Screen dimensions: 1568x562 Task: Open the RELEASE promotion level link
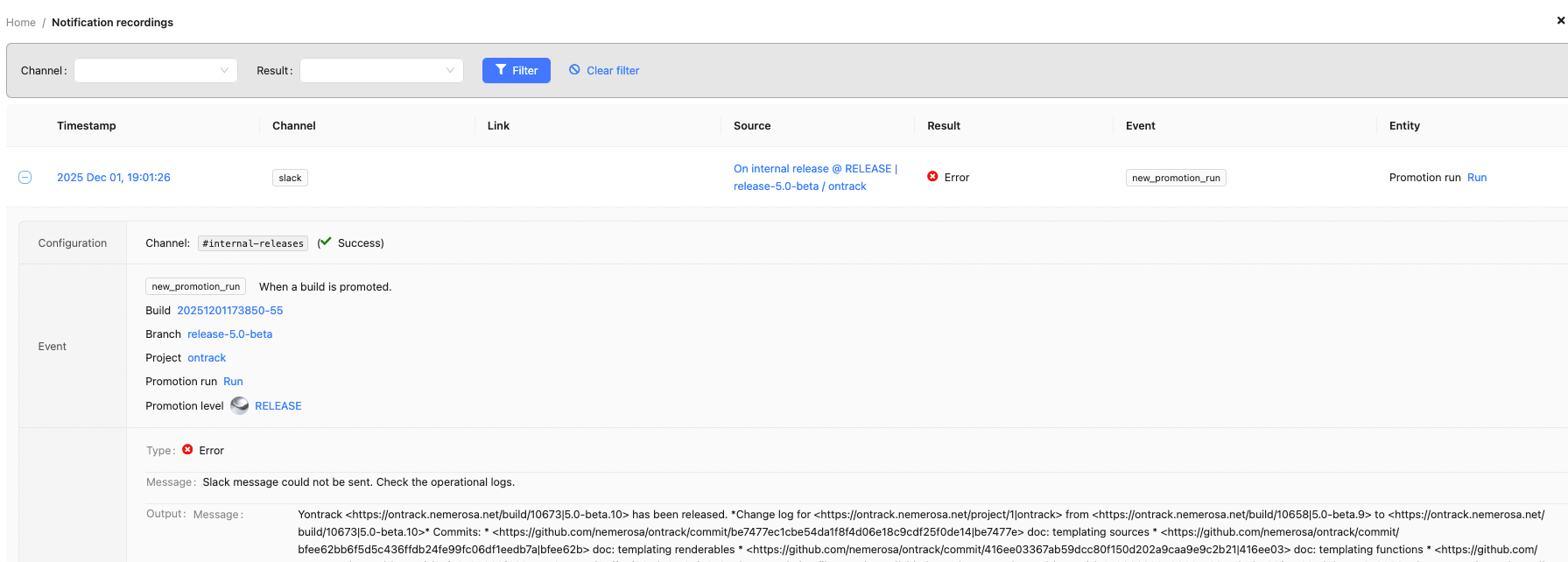pyautogui.click(x=278, y=405)
